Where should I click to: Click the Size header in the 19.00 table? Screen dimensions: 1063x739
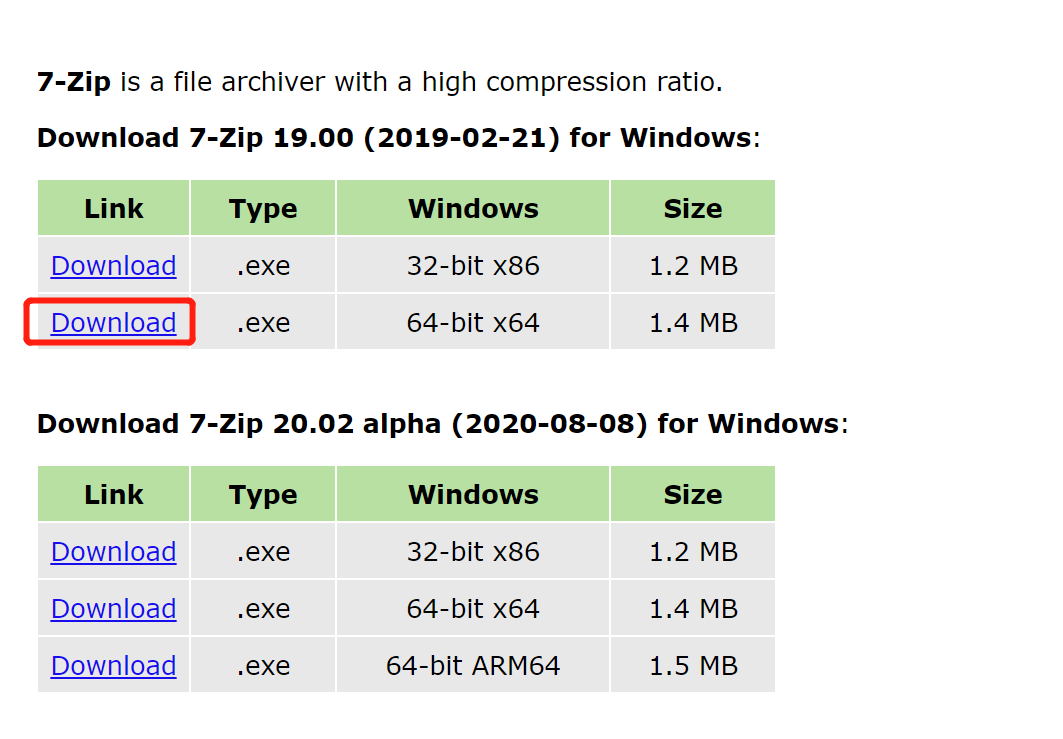coord(692,209)
